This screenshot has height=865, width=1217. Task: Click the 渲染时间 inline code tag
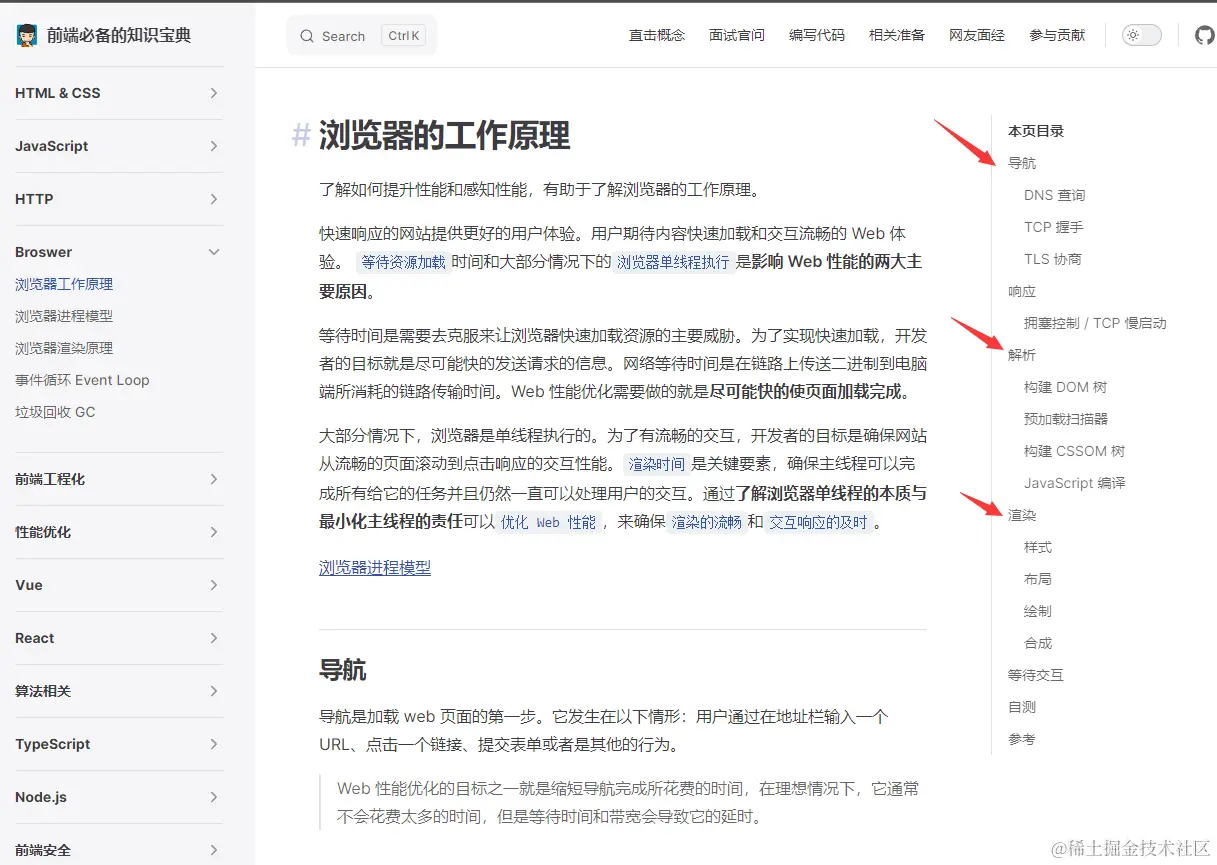656,464
